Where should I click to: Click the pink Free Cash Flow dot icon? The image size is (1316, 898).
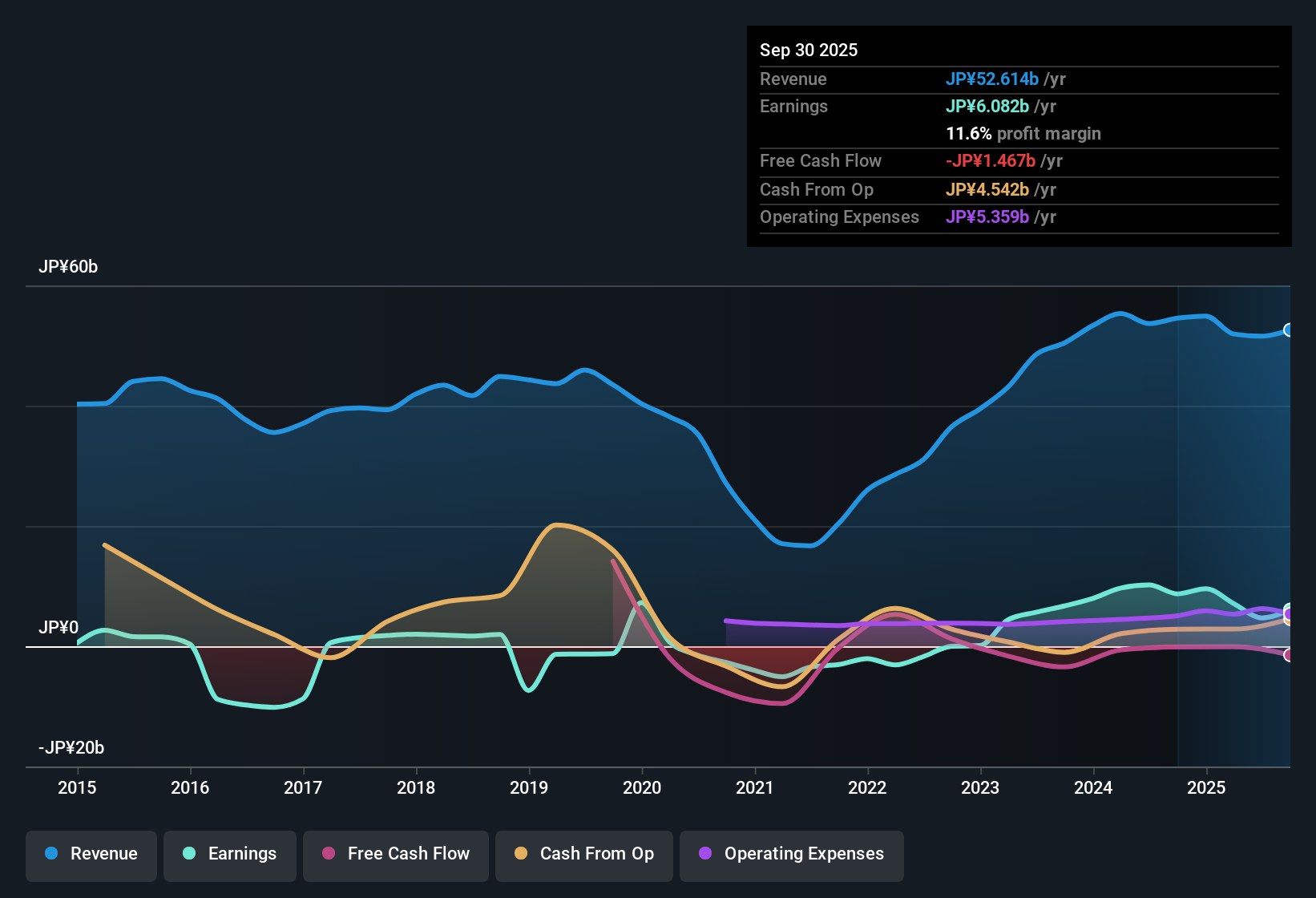[x=329, y=854]
